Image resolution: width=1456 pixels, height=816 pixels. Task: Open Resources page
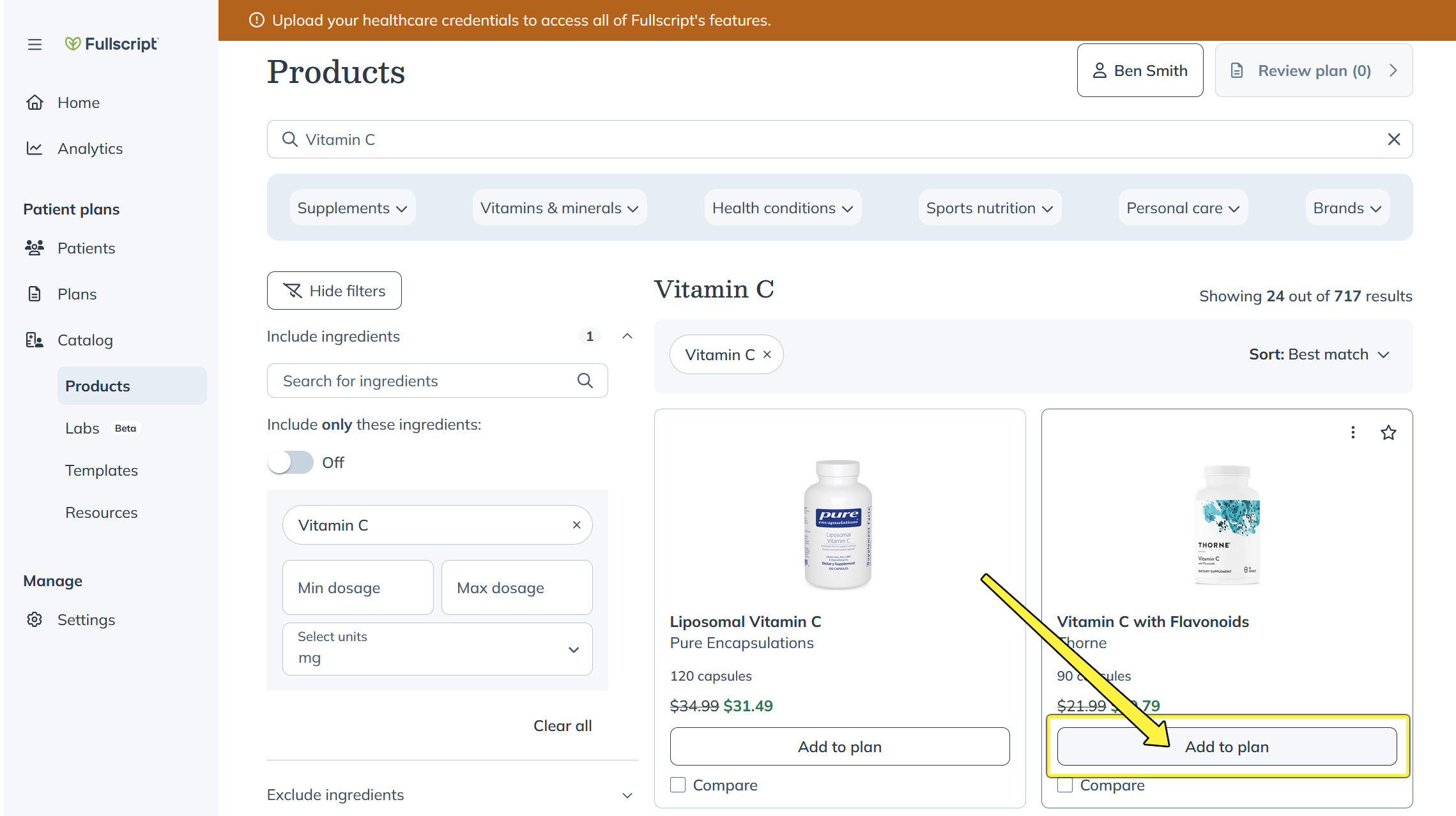pos(102,513)
